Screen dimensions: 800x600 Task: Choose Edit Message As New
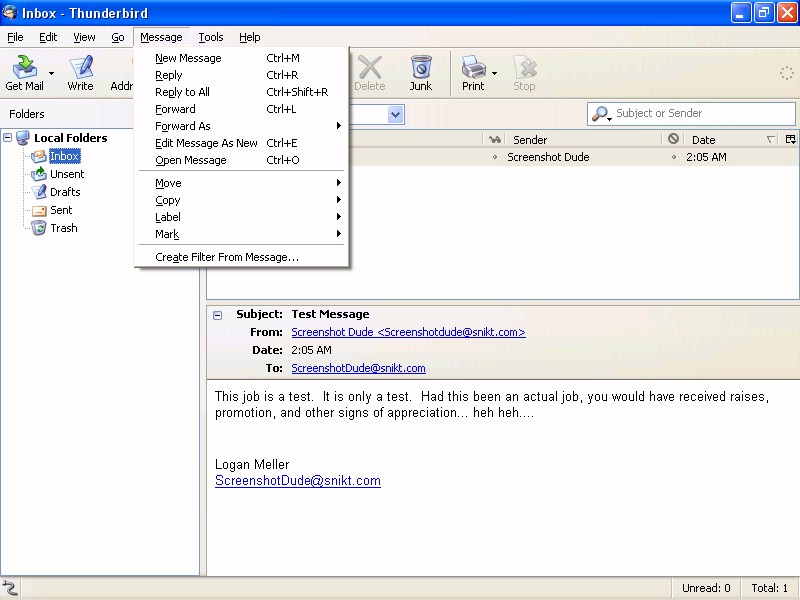242,143
